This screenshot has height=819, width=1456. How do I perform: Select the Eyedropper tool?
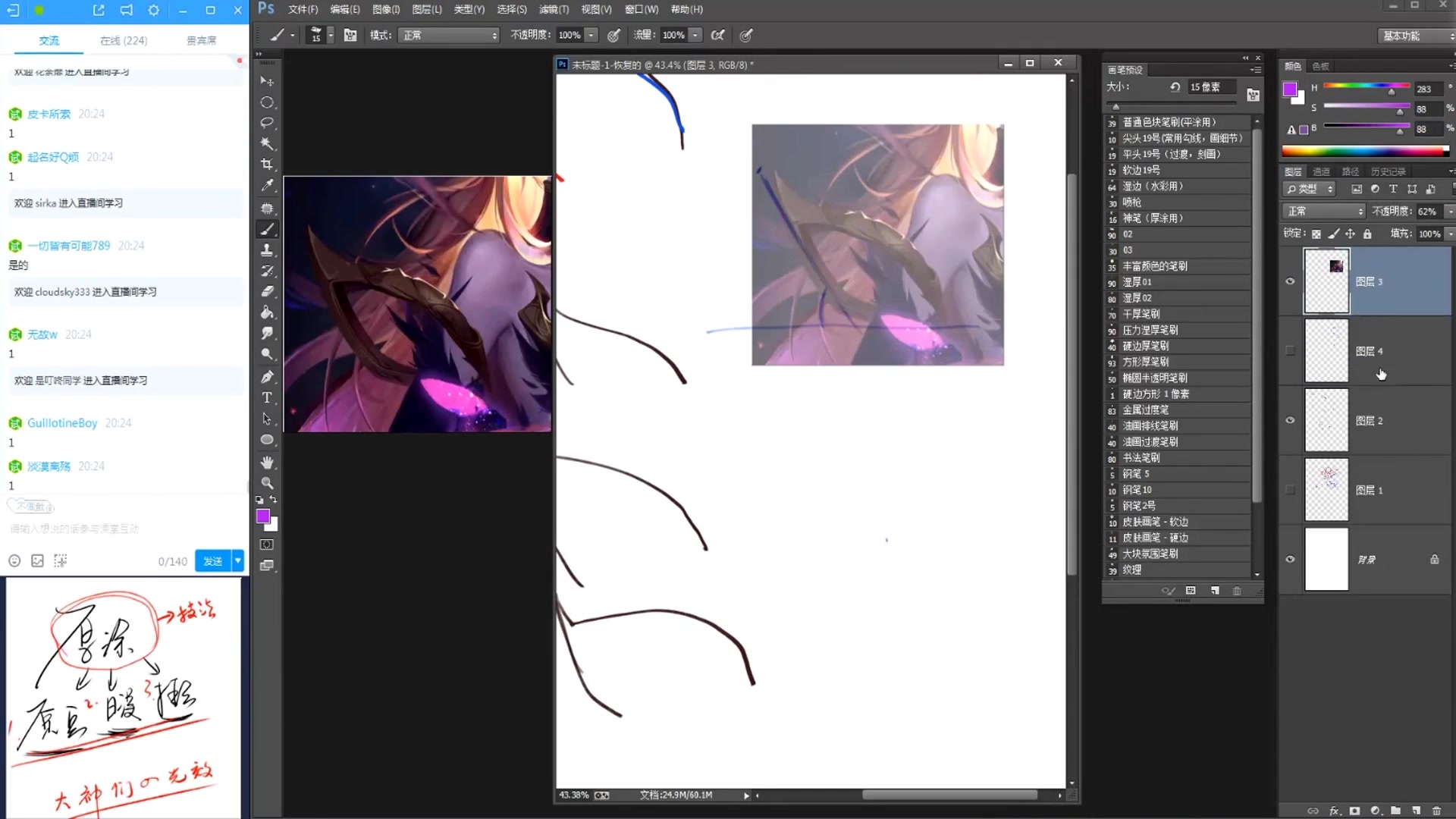[267, 186]
